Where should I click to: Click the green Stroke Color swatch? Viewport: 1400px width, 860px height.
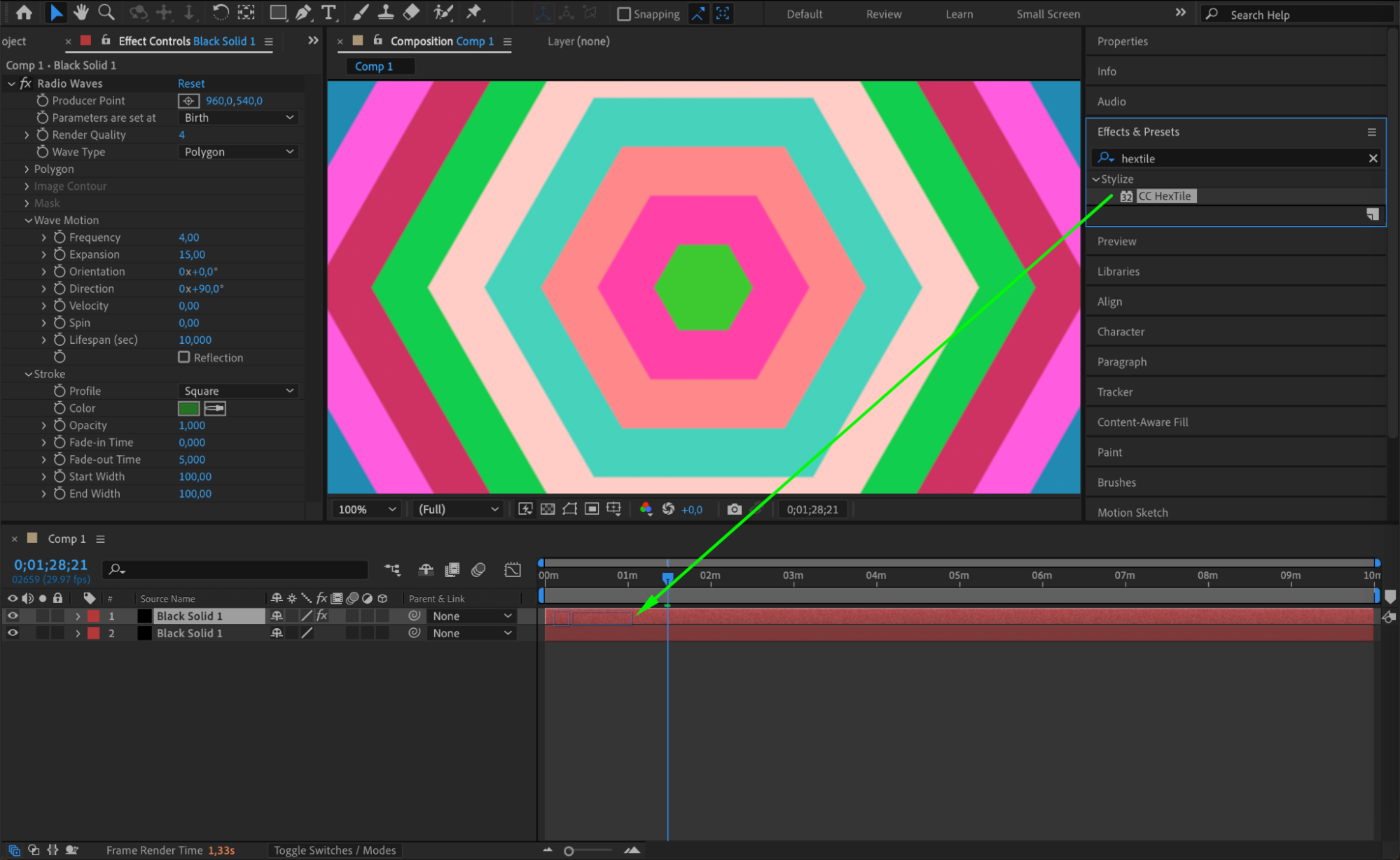click(x=188, y=408)
